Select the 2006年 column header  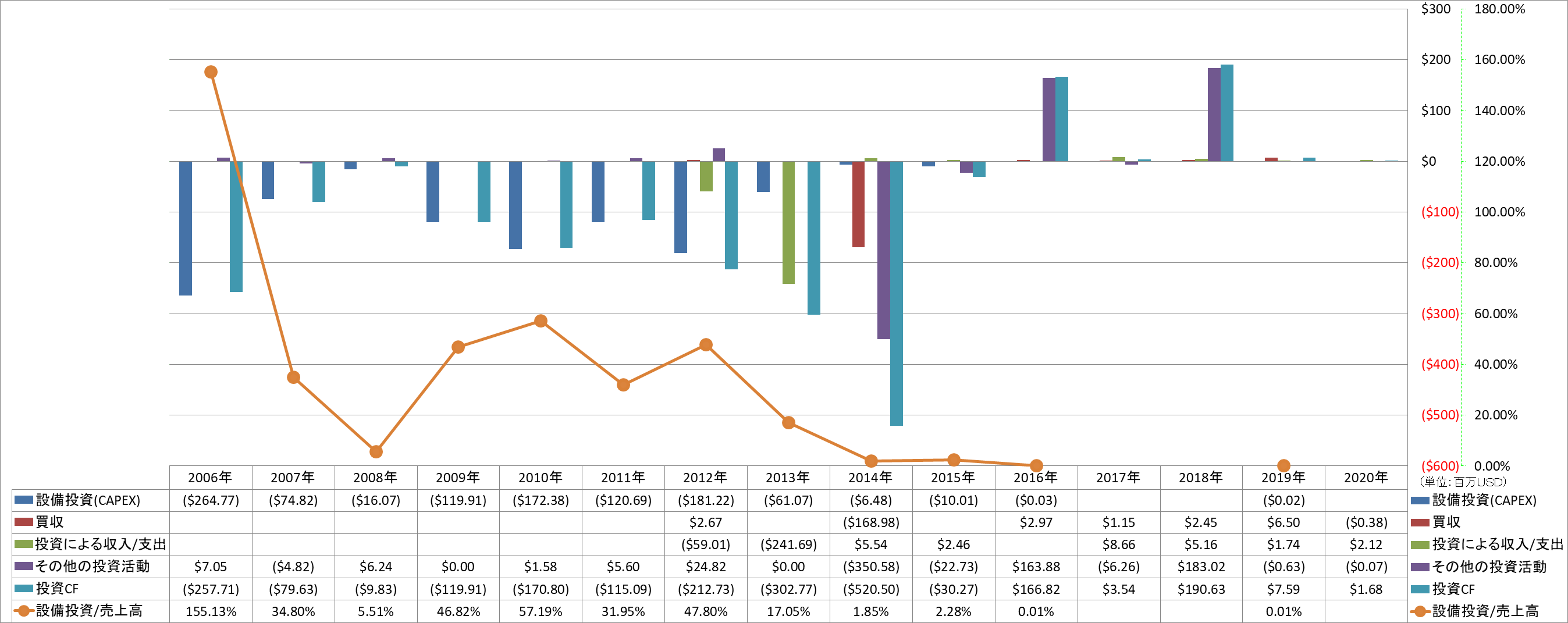(x=211, y=478)
